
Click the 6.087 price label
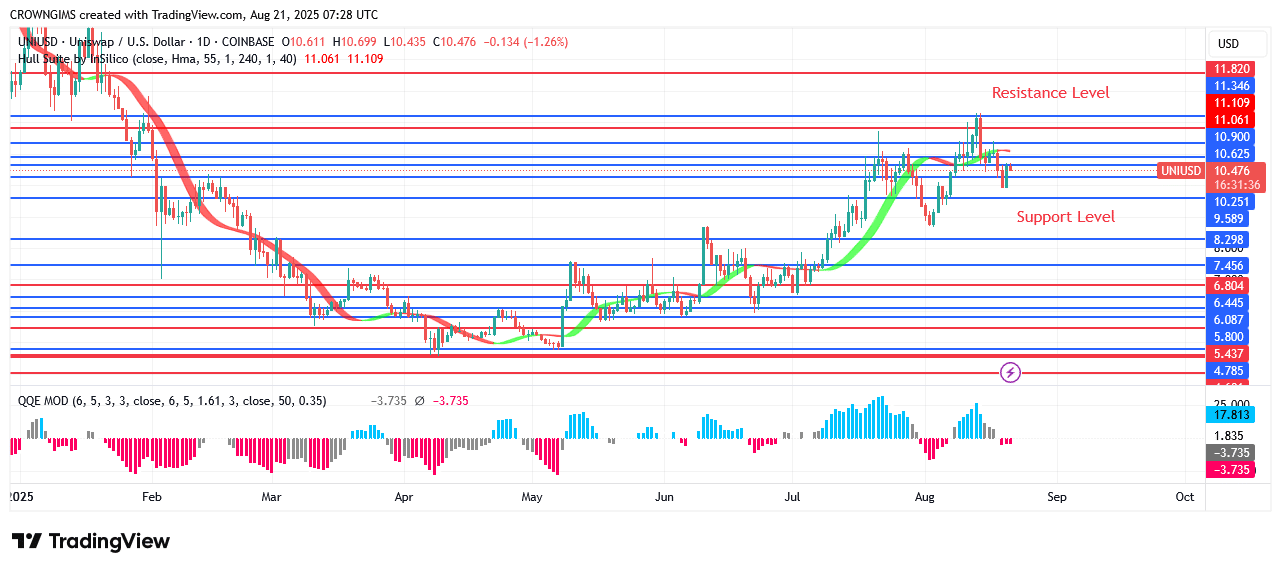coord(1229,320)
